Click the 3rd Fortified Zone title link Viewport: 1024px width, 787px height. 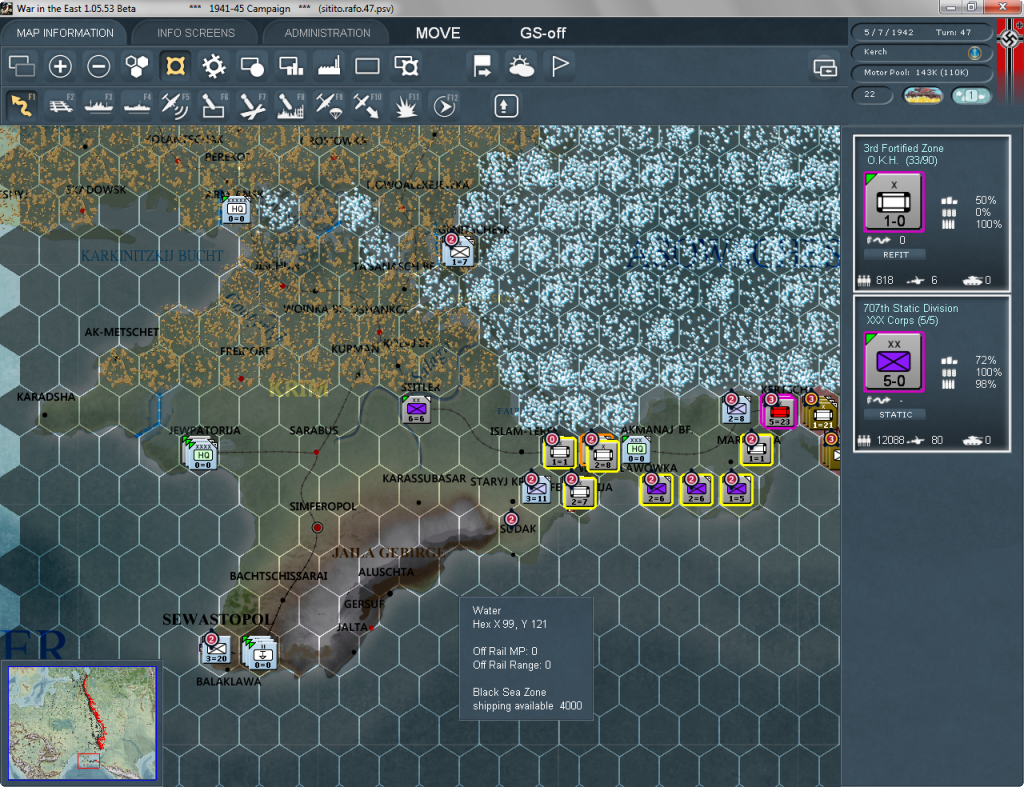pyautogui.click(x=903, y=148)
